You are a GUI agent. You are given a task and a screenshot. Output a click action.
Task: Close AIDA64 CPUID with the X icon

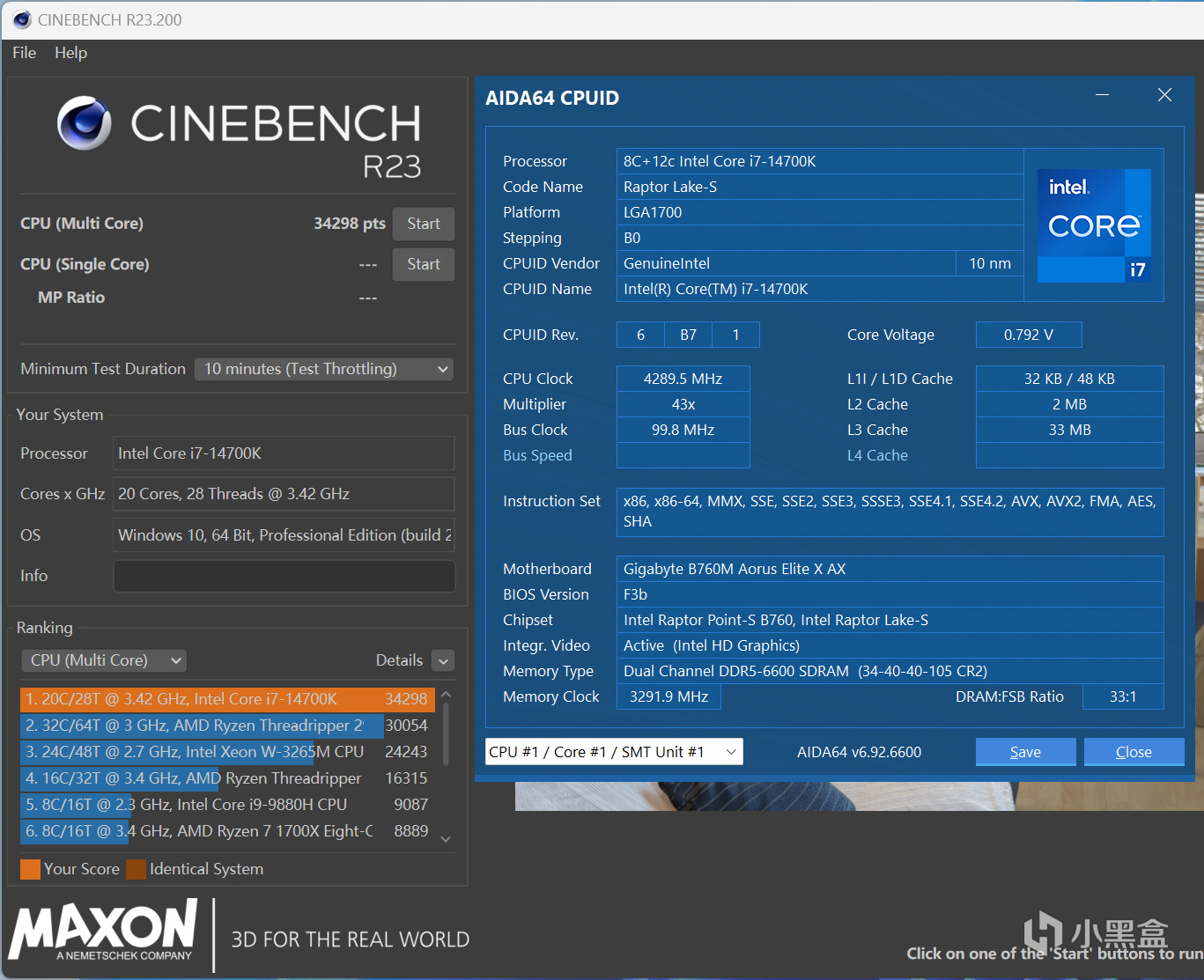click(x=1164, y=95)
